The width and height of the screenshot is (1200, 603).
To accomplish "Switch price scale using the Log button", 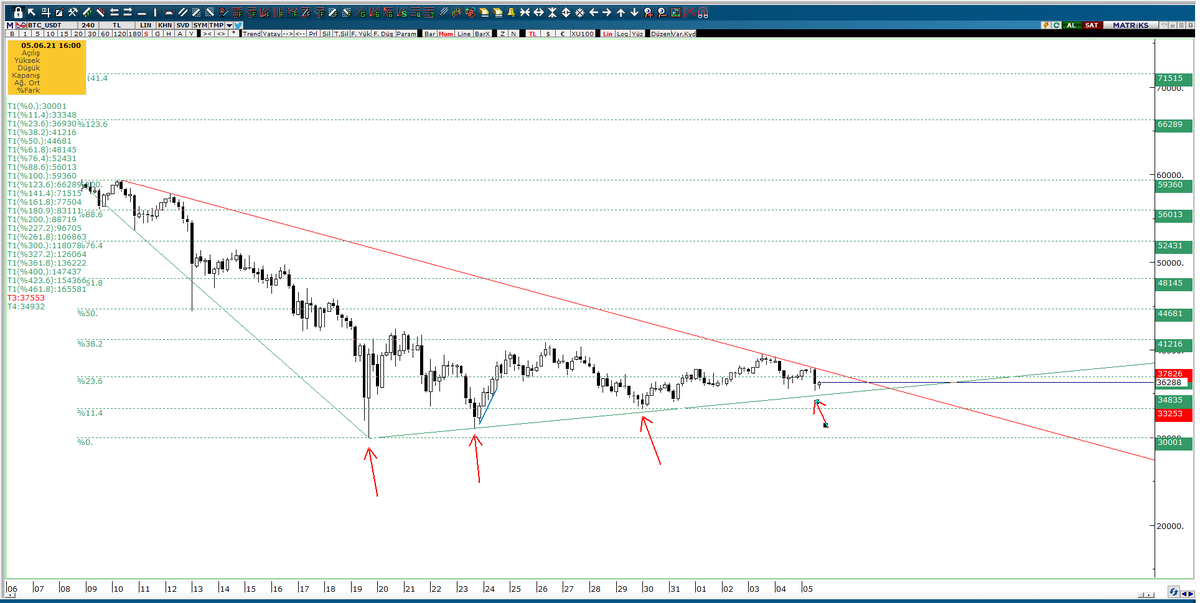I will click(x=620, y=35).
